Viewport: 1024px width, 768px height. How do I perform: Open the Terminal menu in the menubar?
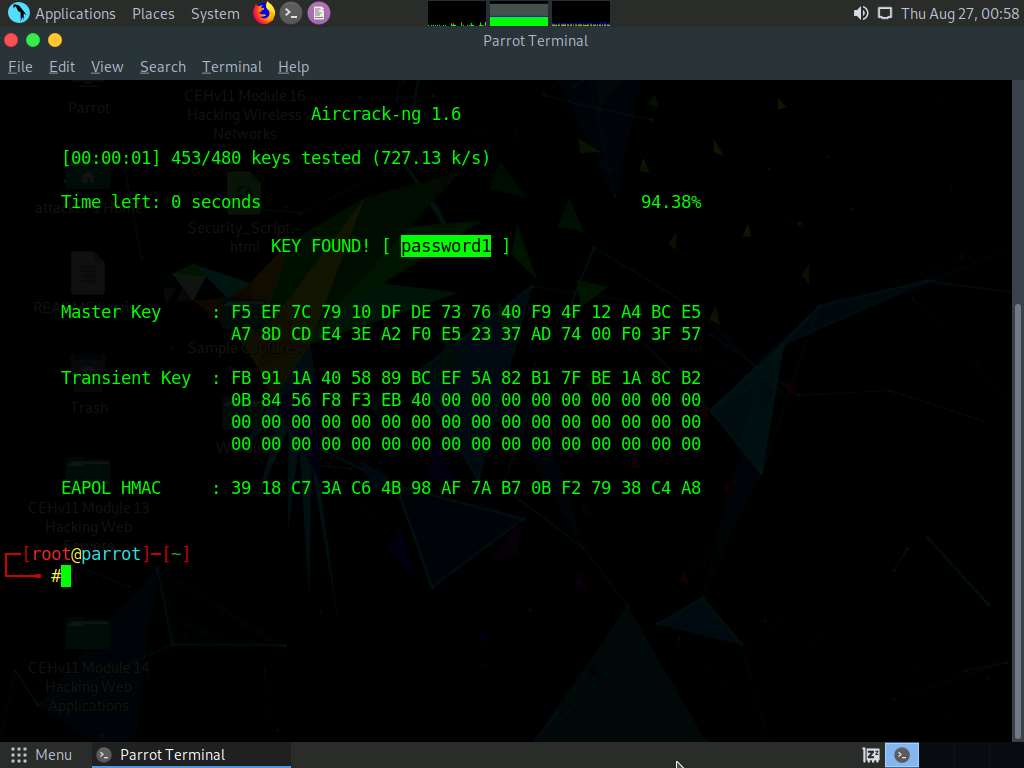(x=231, y=66)
